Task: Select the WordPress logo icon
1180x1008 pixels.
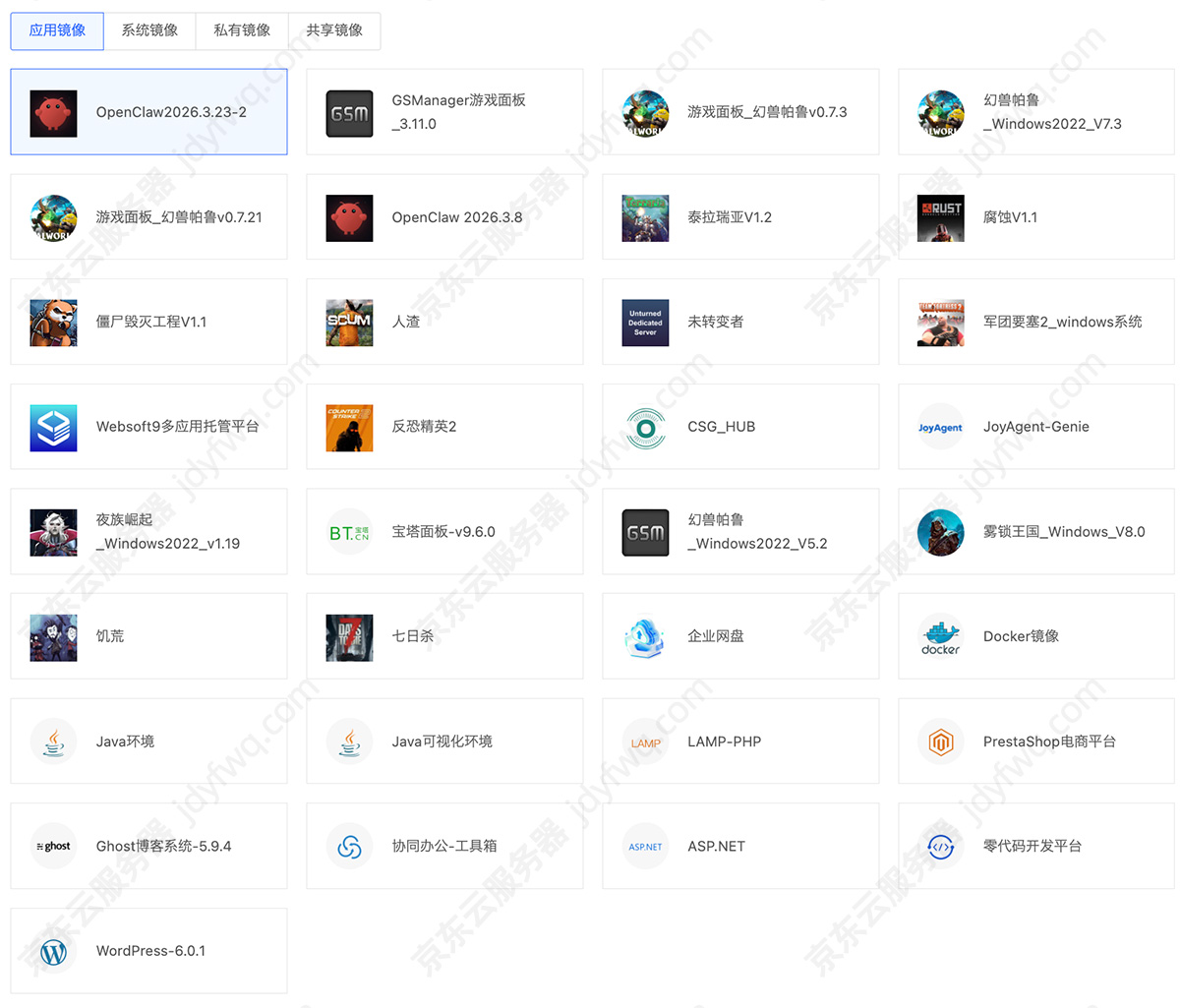Action: [x=53, y=951]
